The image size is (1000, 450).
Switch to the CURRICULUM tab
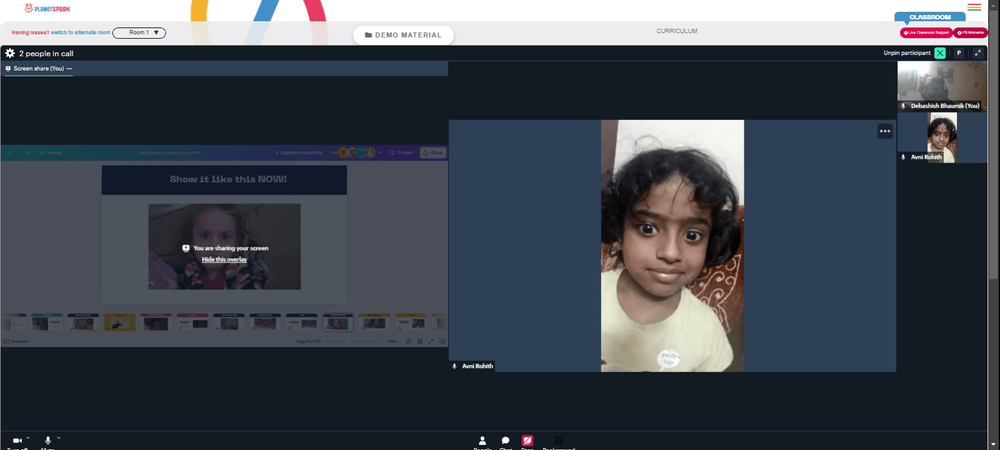(677, 31)
